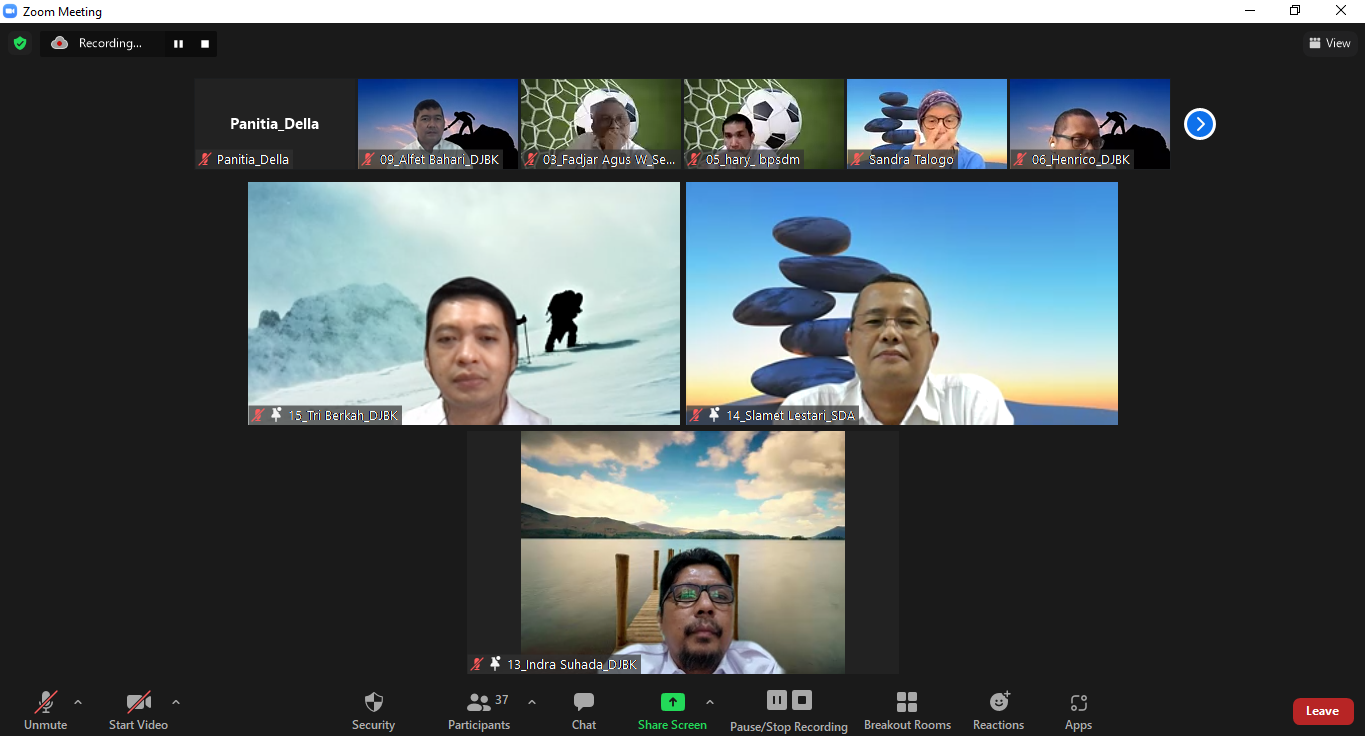1365x736 pixels.
Task: Click 14_Slamet Lestari_SDA video tile
Action: pyautogui.click(x=902, y=303)
